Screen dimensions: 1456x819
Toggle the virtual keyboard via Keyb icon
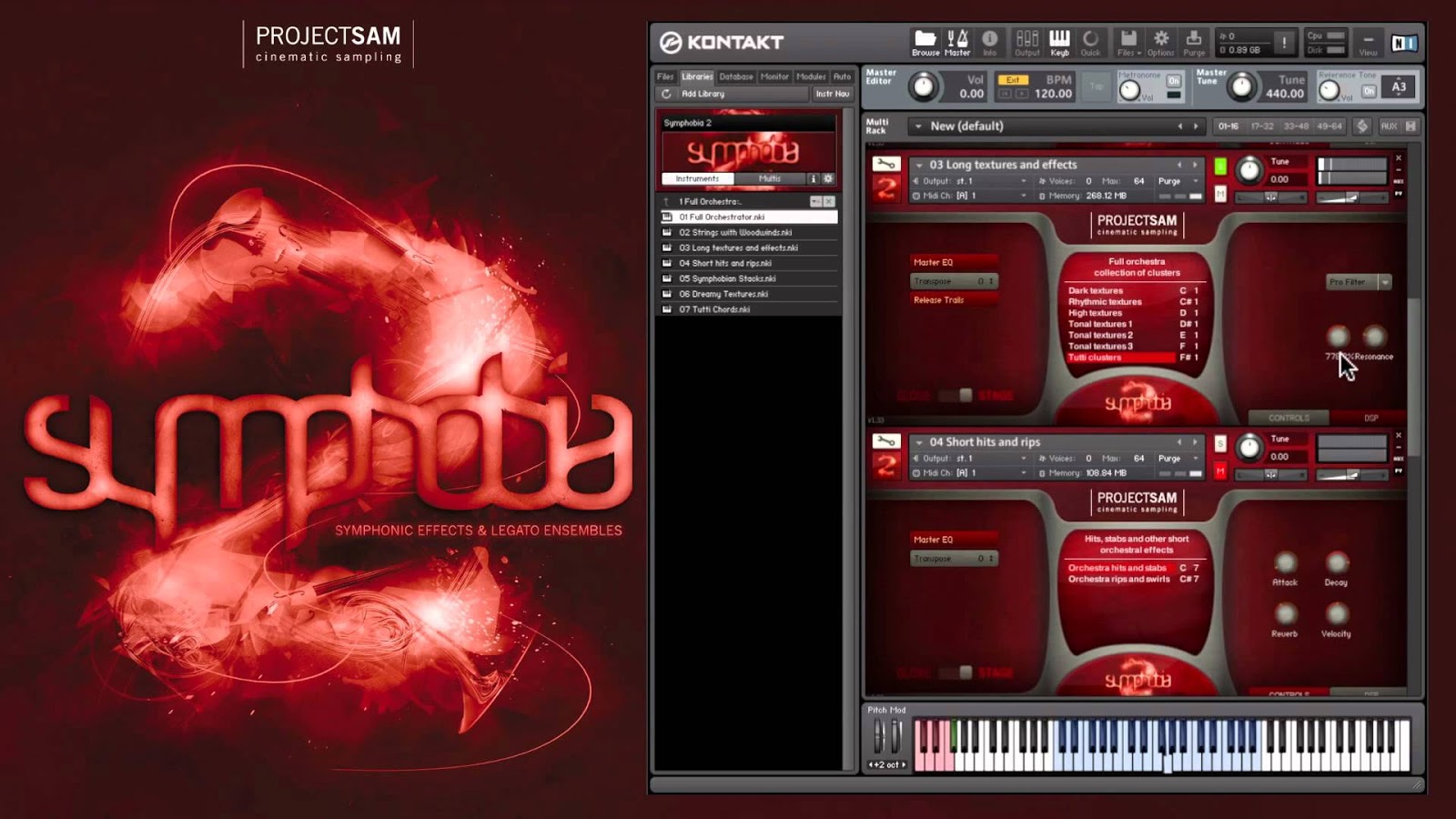[1060, 41]
